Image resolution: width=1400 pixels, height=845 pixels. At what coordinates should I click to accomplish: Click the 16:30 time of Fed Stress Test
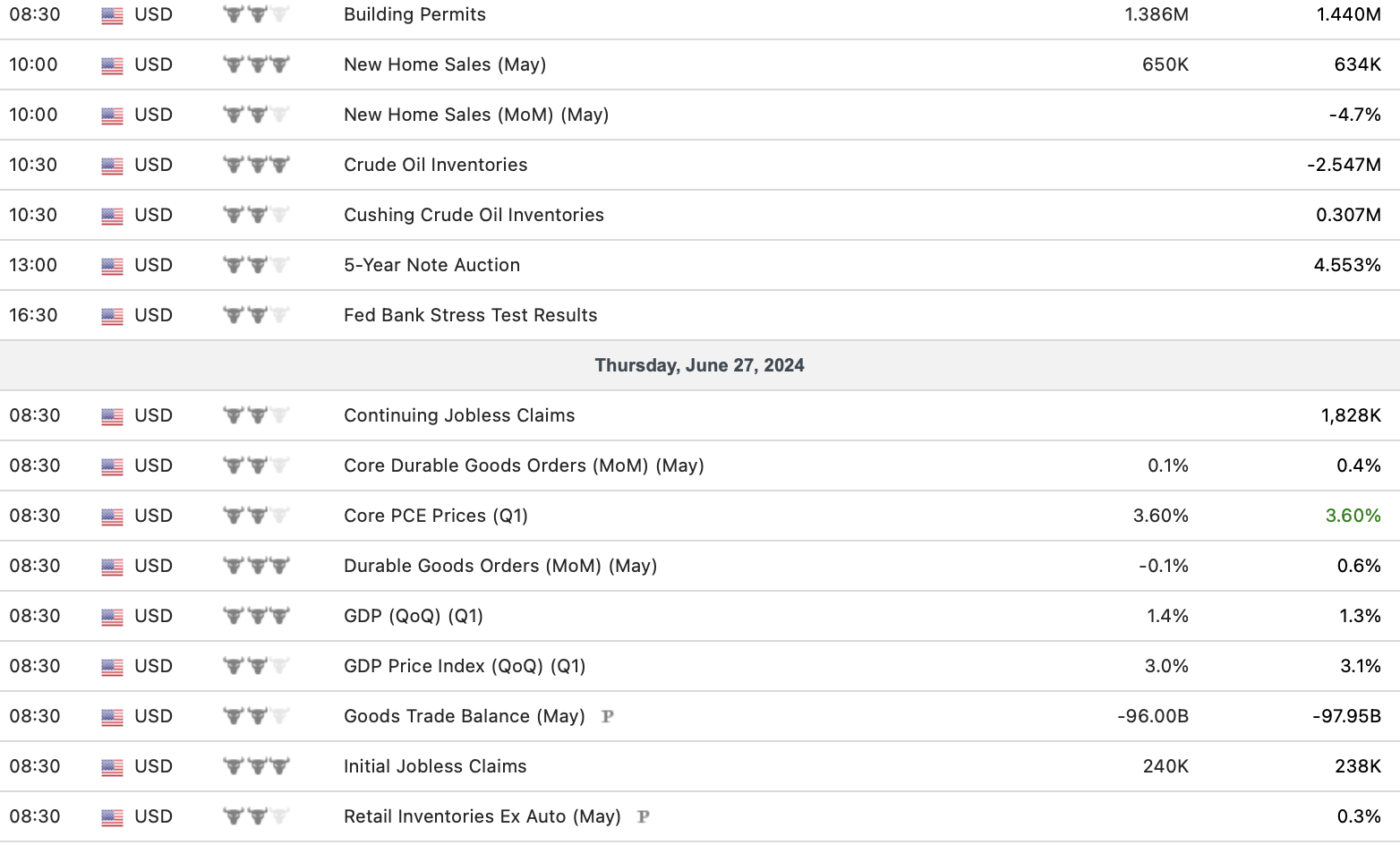(33, 315)
